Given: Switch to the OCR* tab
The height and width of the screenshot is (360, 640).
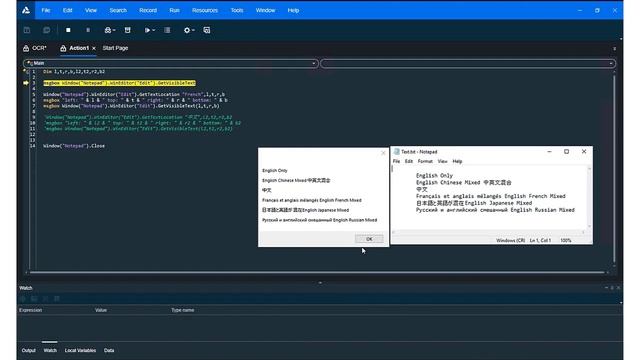Looking at the screenshot, I should click(35, 48).
